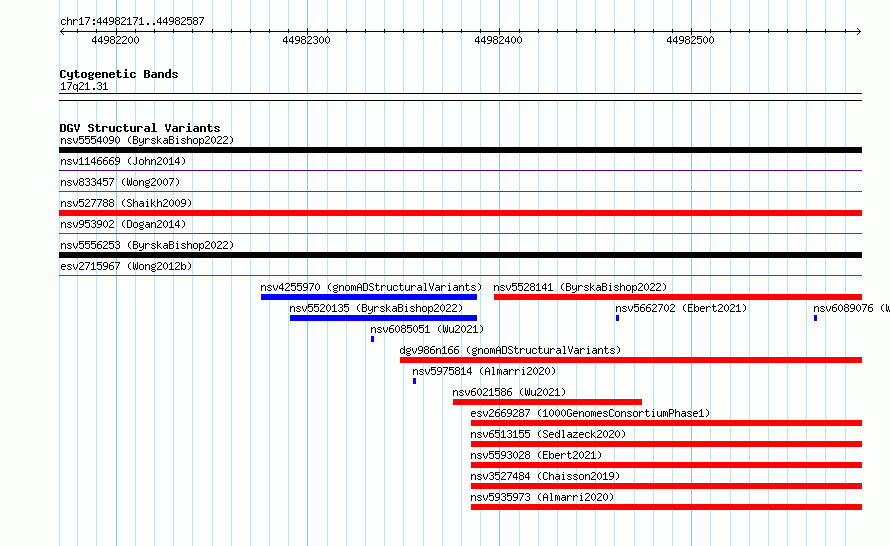
Task: Click nsv6021586 (Wu2021) variant label
Action: pos(509,392)
